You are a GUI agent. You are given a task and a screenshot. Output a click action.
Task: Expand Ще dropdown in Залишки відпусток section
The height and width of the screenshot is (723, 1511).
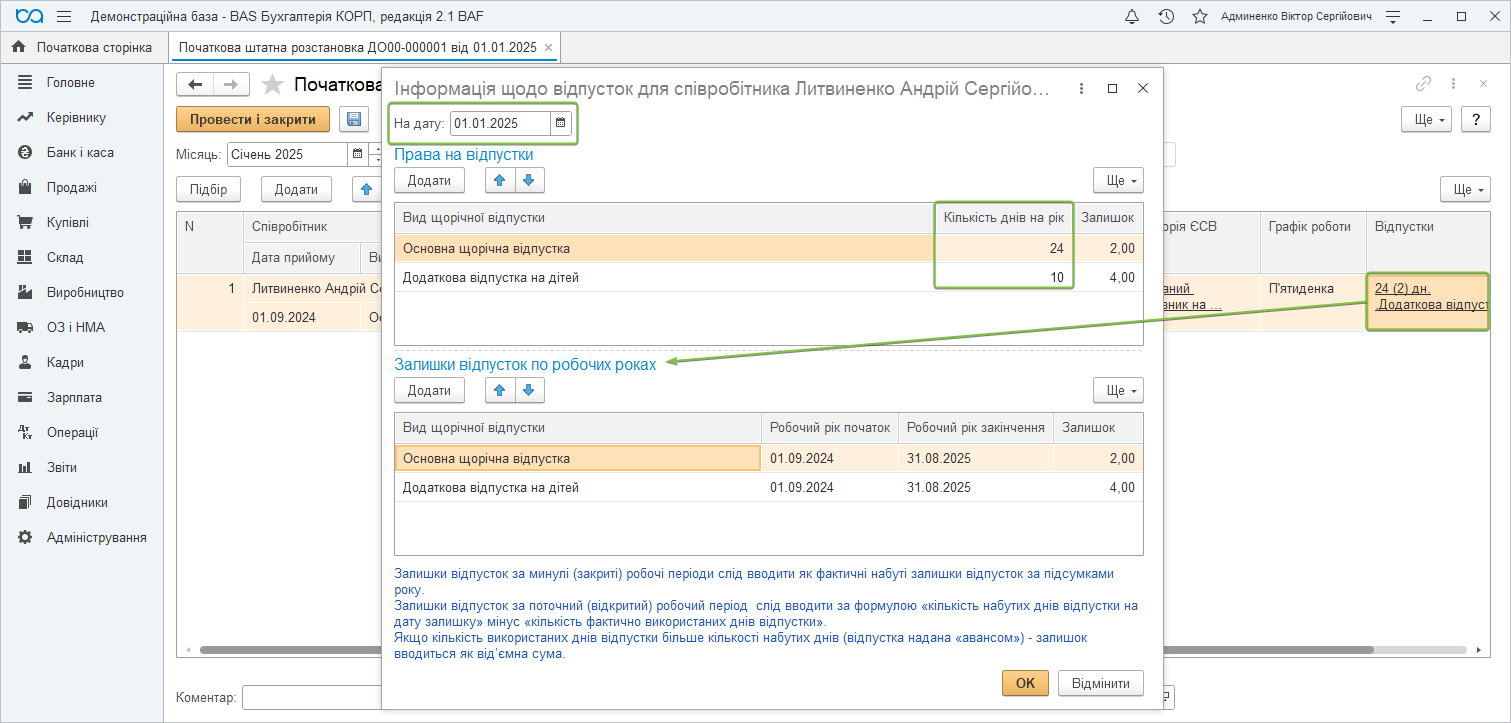(x=1117, y=391)
